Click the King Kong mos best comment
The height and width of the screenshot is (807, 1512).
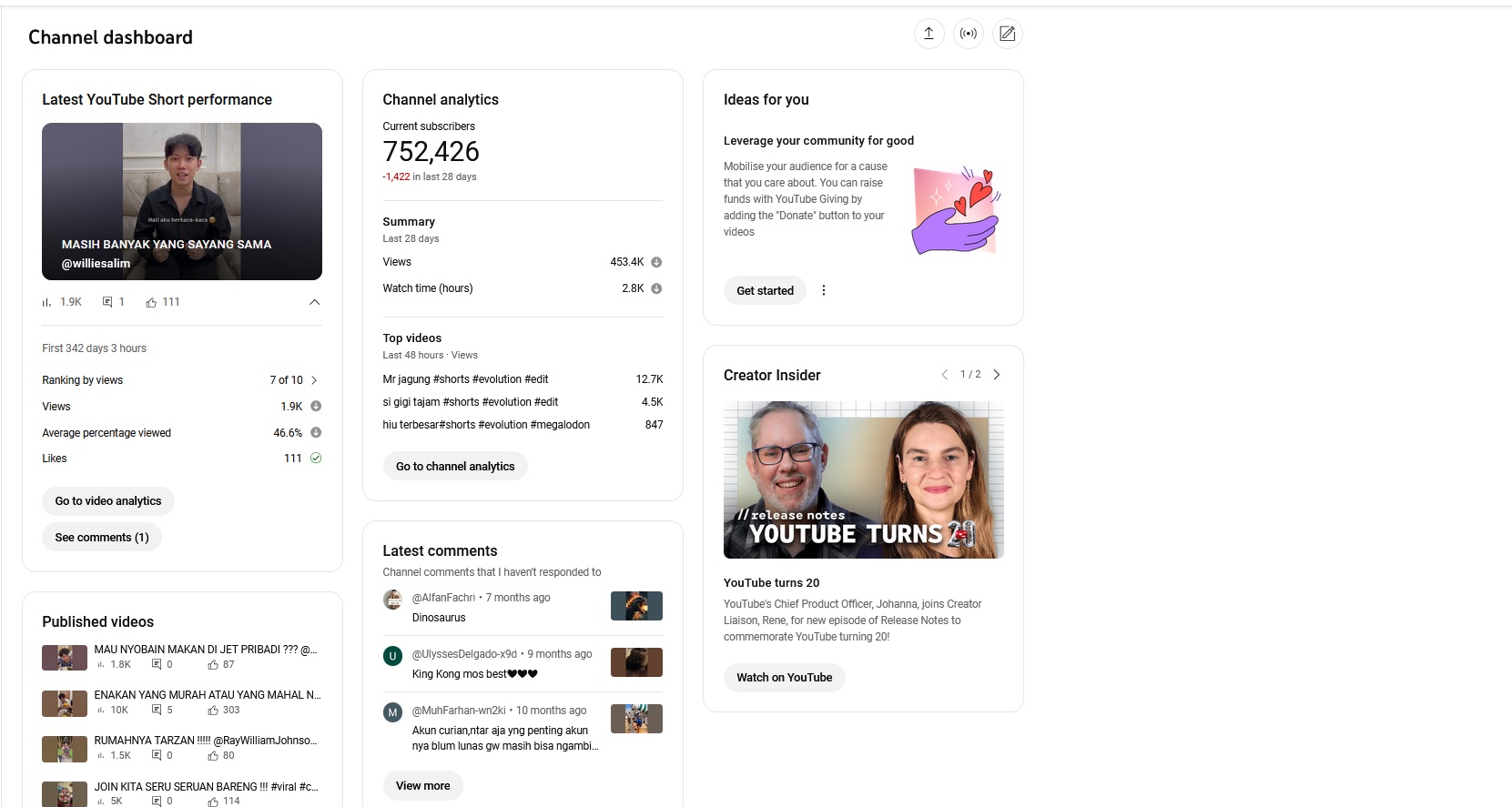(475, 674)
